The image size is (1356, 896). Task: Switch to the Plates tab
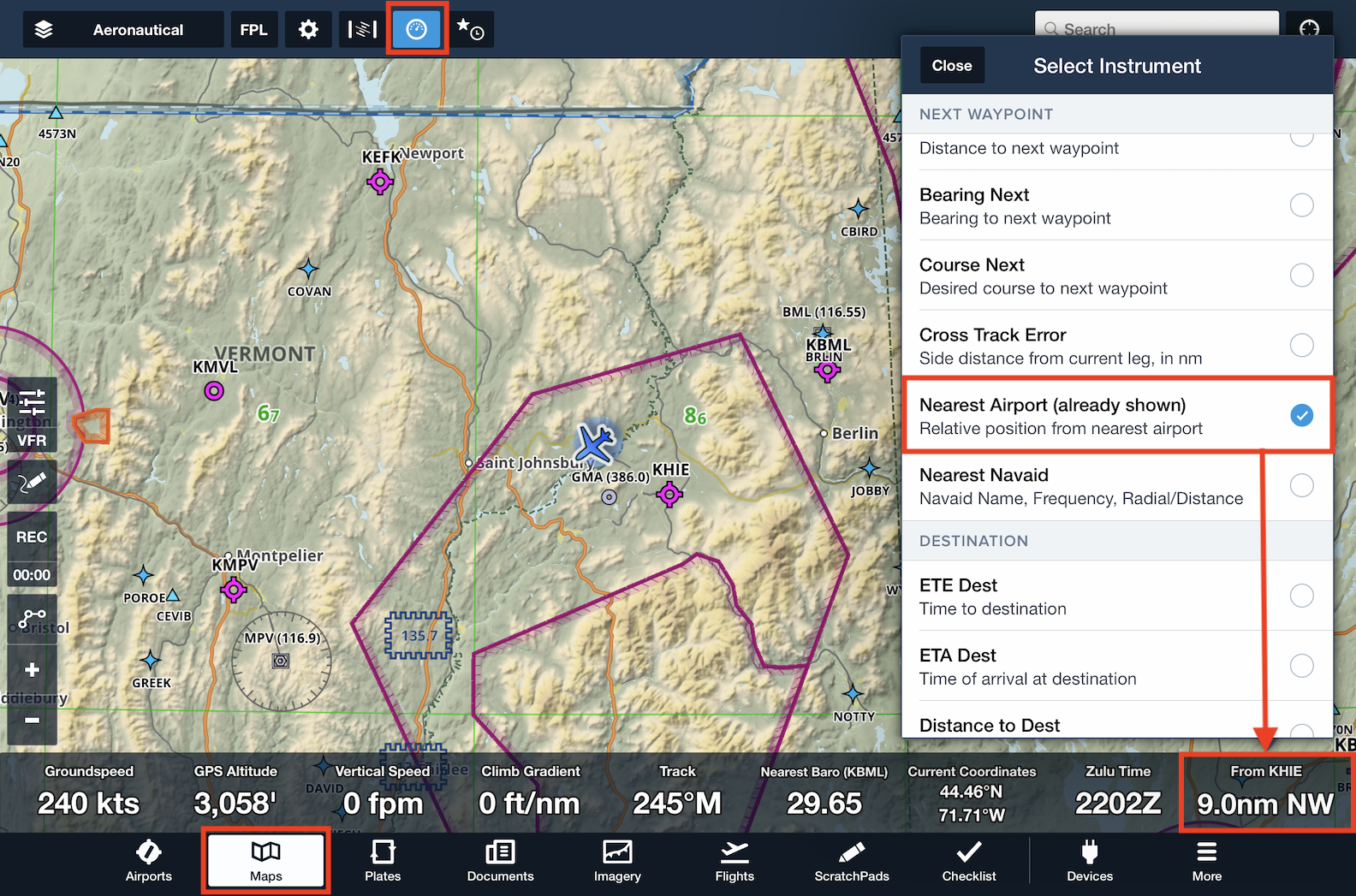[x=383, y=862]
